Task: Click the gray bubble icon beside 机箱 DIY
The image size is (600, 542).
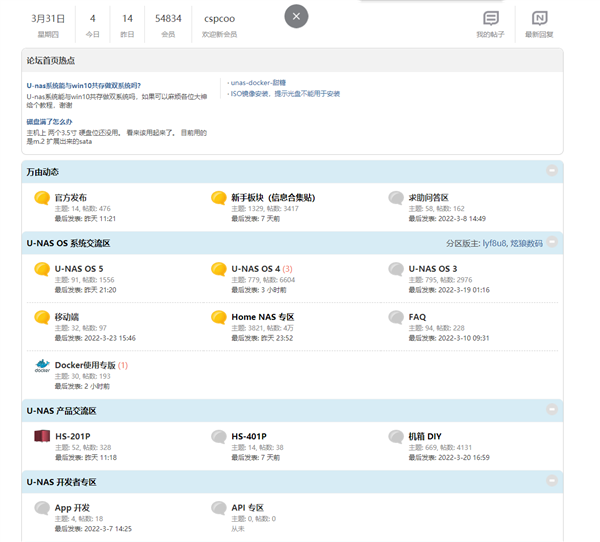Action: click(x=396, y=437)
